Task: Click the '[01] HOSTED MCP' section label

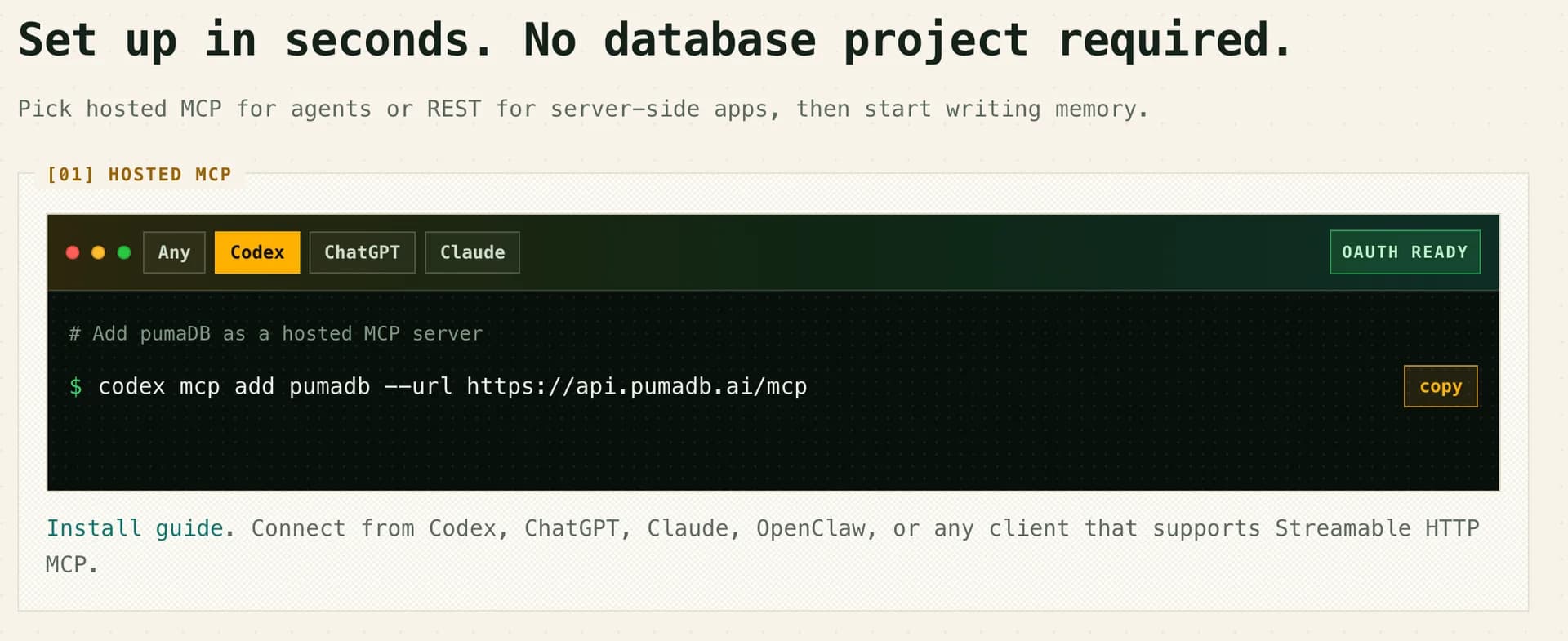Action: click(x=140, y=174)
